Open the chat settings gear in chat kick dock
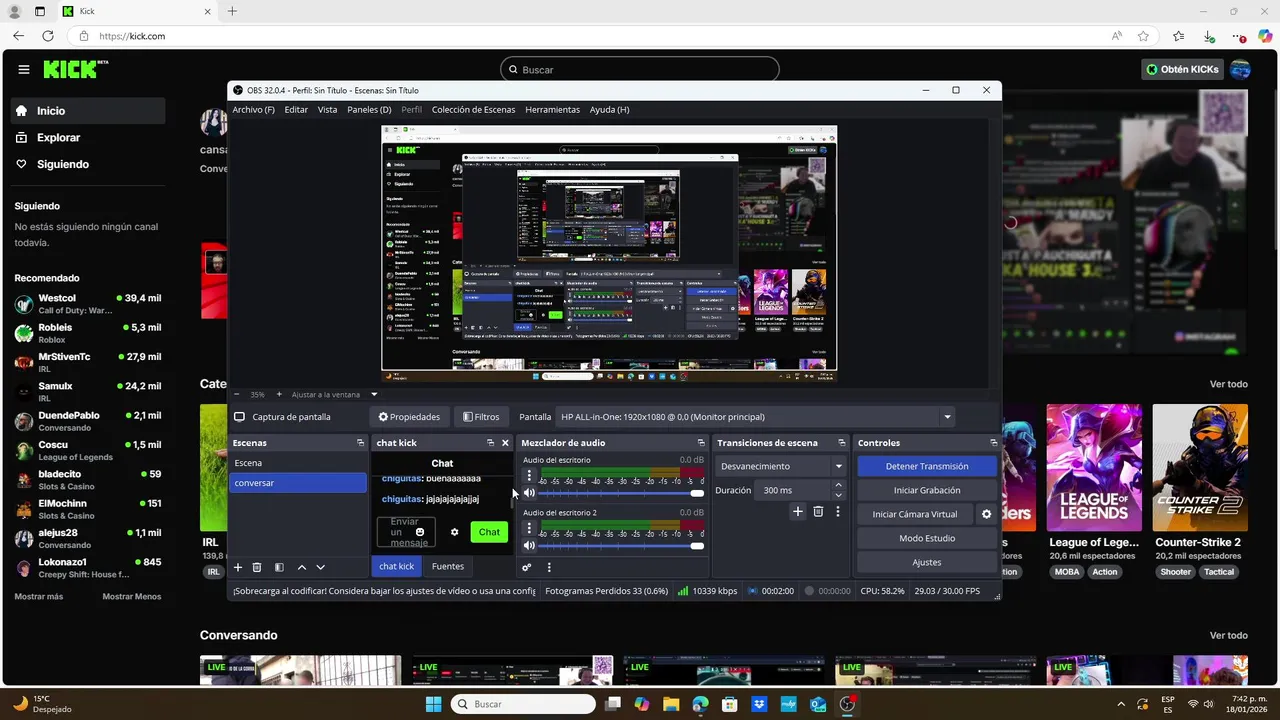Viewport: 1280px width, 720px height. pos(454,532)
